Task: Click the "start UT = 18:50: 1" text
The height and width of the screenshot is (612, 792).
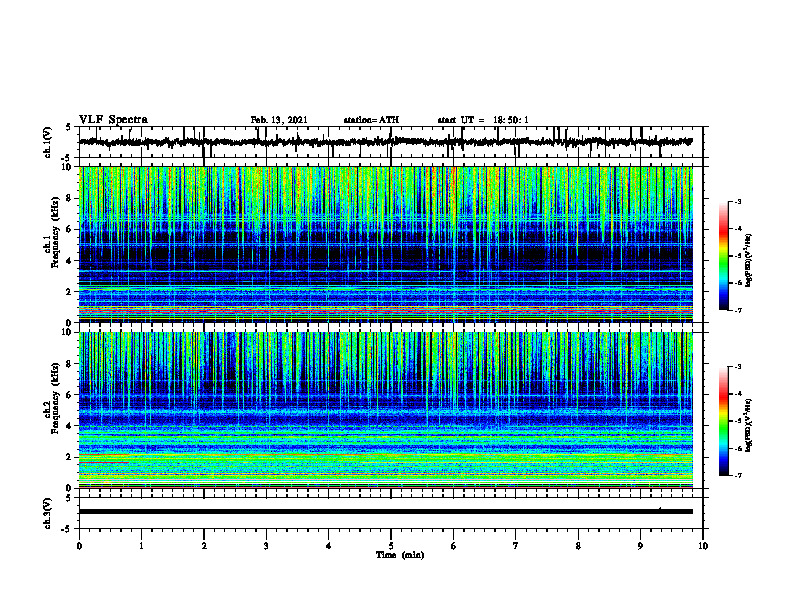Action: click(483, 120)
